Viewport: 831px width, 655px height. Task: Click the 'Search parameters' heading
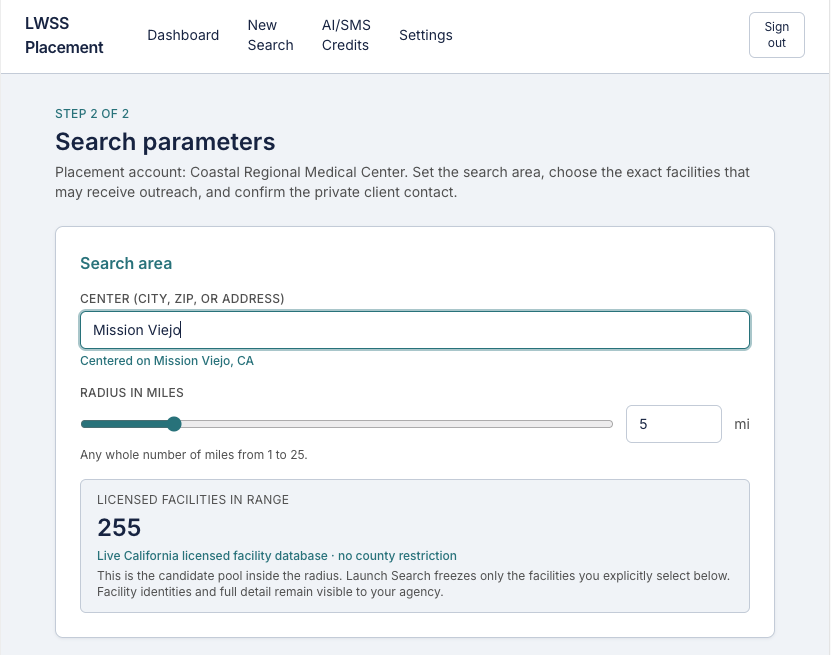point(165,142)
